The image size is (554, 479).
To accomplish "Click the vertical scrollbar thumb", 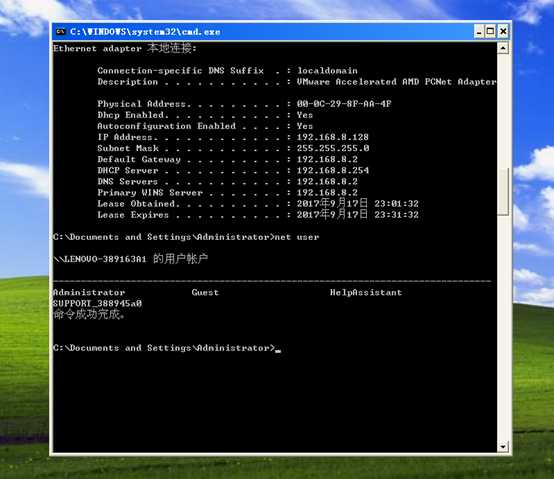I will tap(503, 191).
